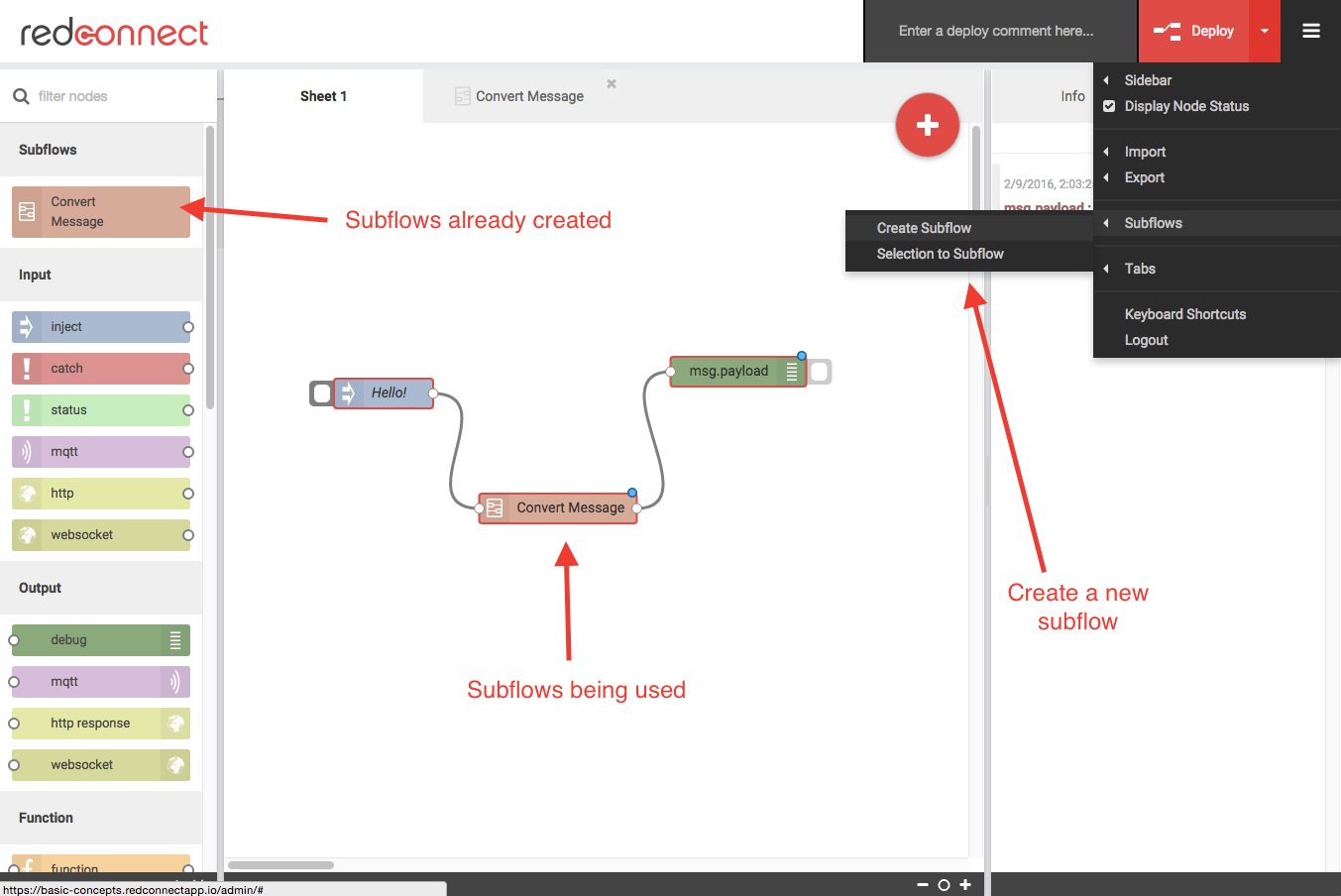
Task: Expand the Import submenu
Action: point(1145,152)
